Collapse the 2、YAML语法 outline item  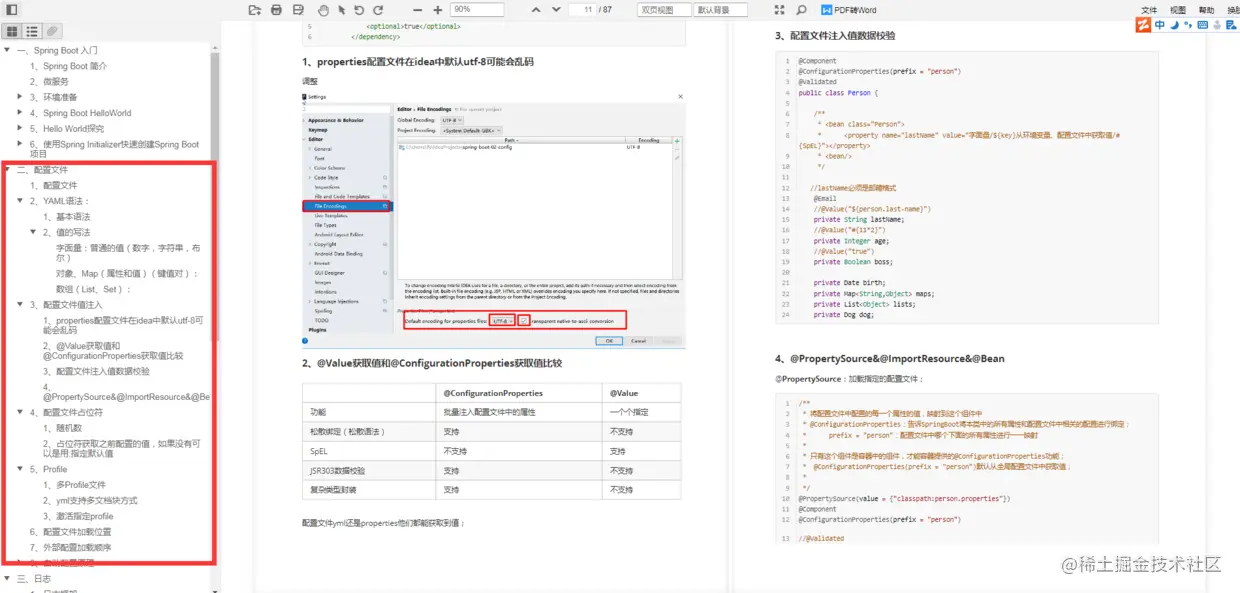[x=20, y=201]
